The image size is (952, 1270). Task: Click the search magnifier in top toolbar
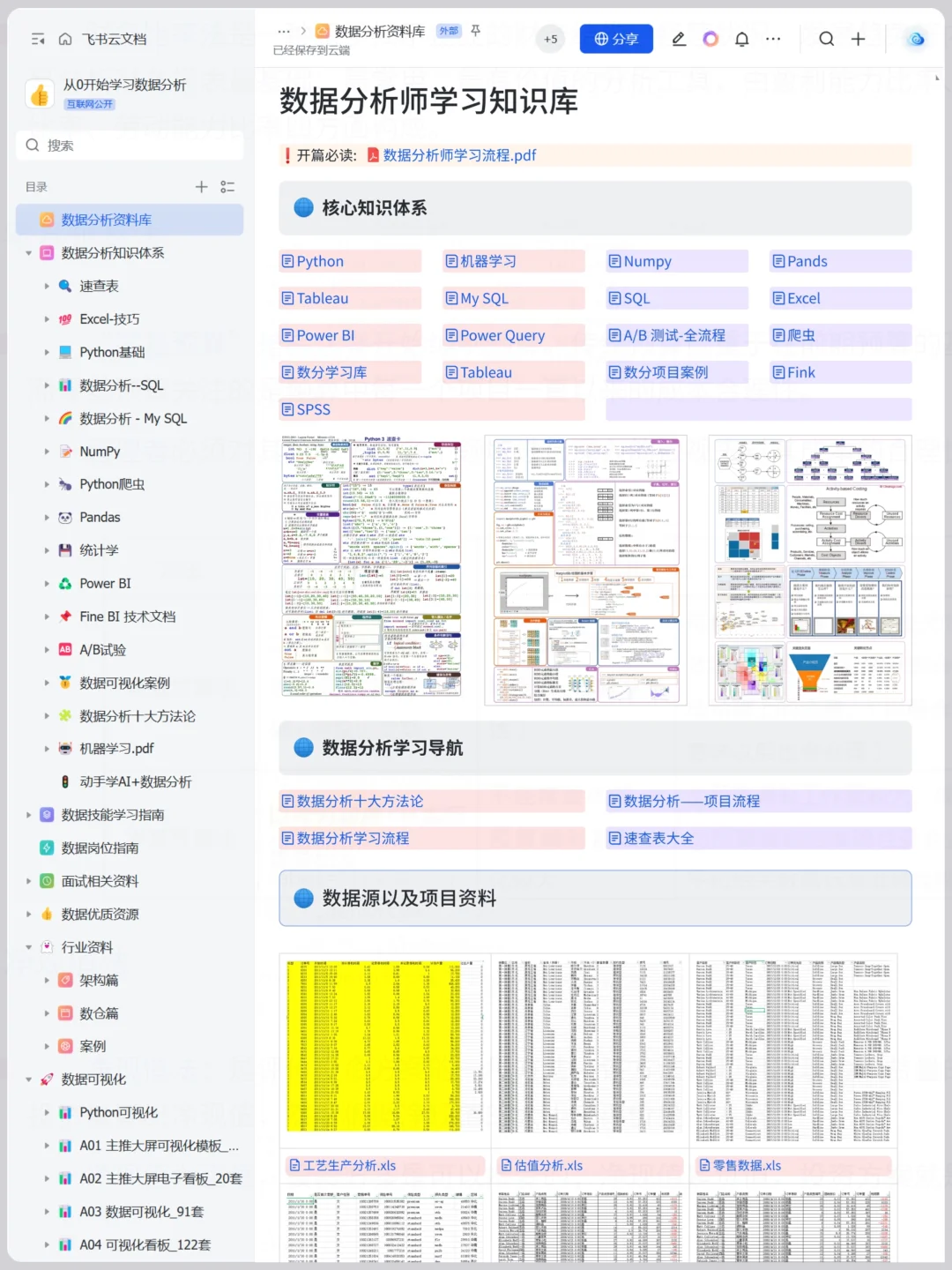coord(826,39)
